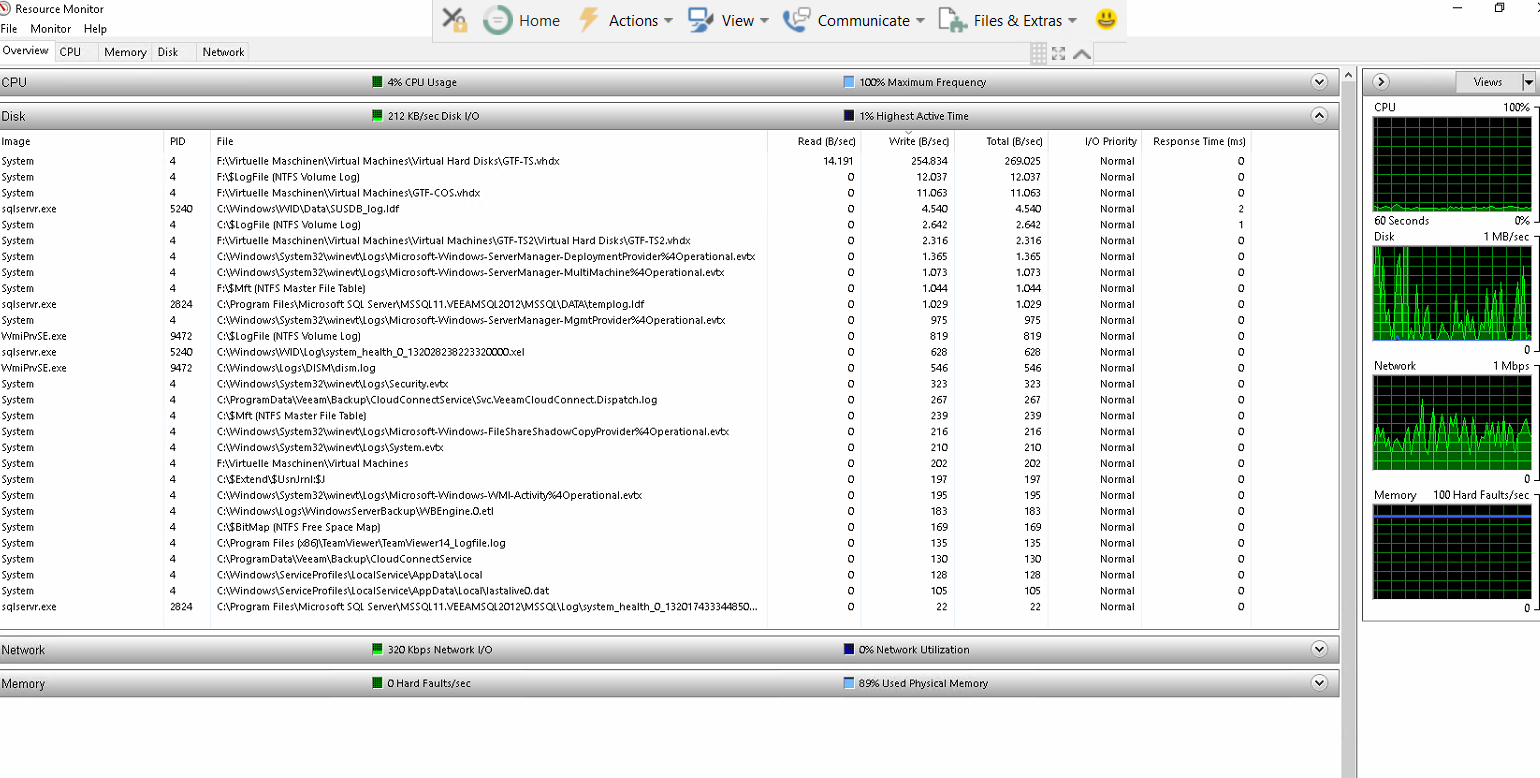The height and width of the screenshot is (778, 1540).
Task: Collapse the Disk section chevron
Action: (1319, 116)
